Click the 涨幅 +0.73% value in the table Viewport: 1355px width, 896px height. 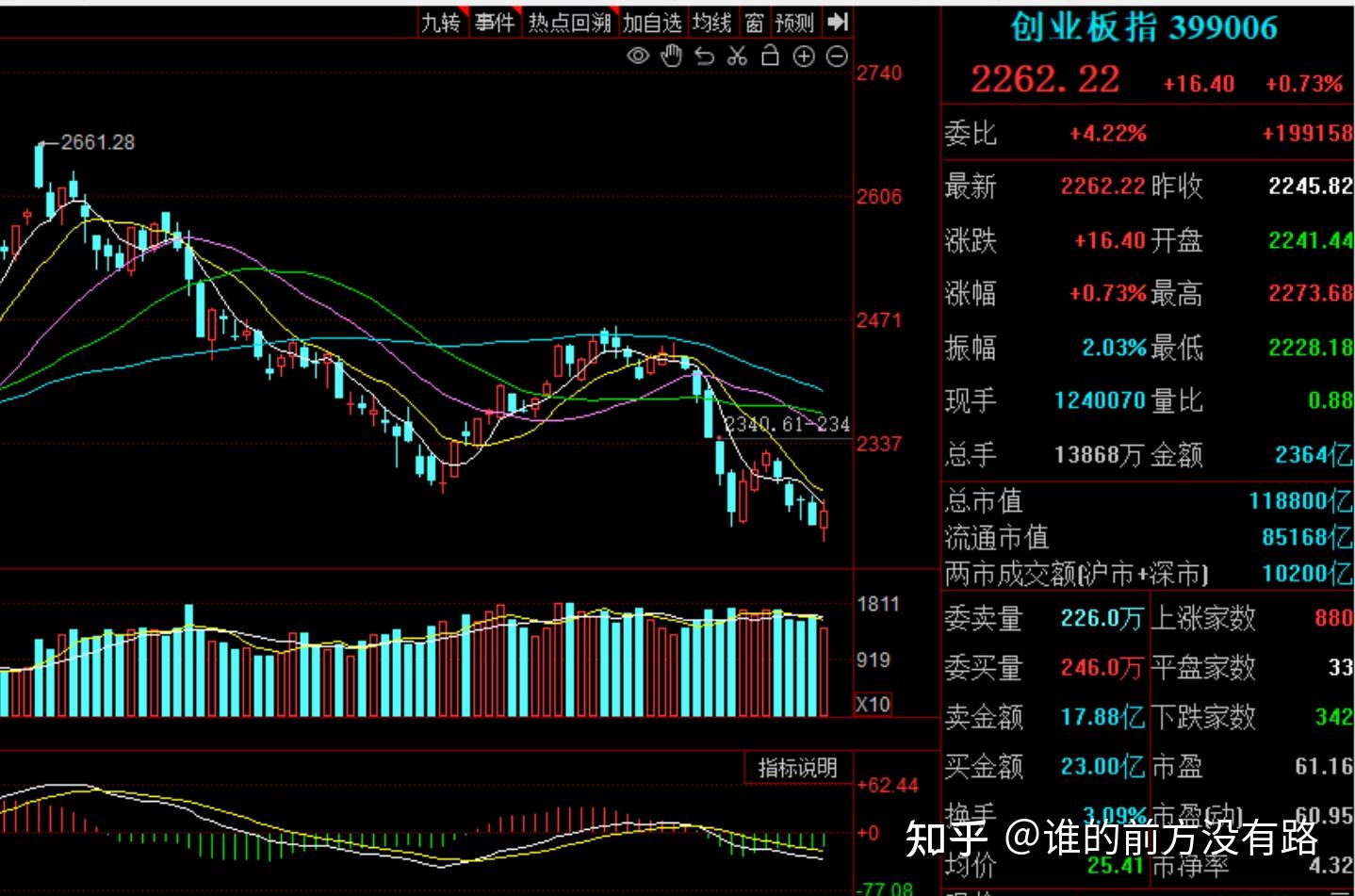(x=1107, y=293)
